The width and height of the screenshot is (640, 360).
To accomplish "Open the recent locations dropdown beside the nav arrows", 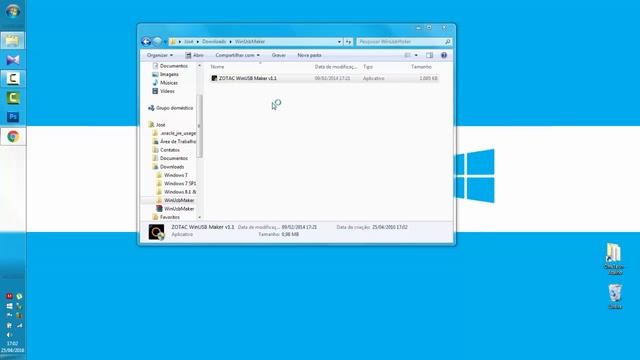I will [165, 42].
